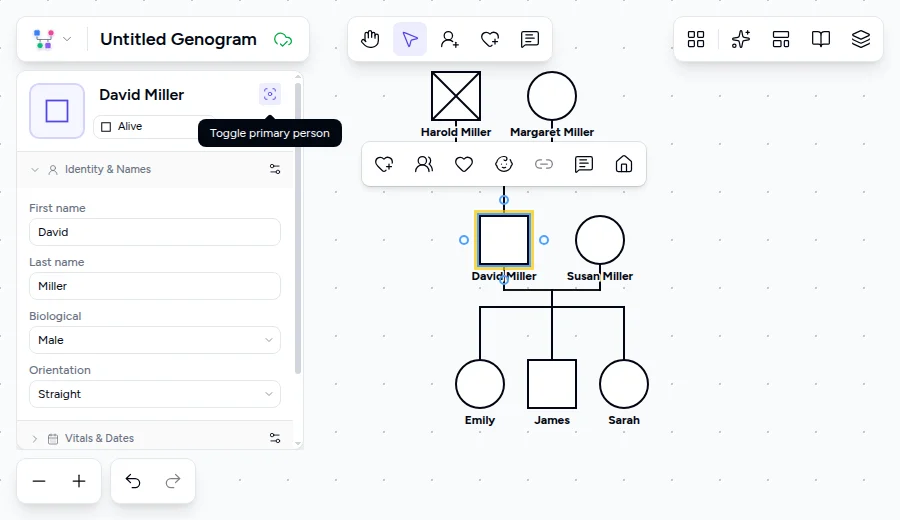Viewport: 900px width, 520px height.
Task: Click the link chain context icon
Action: (x=544, y=164)
